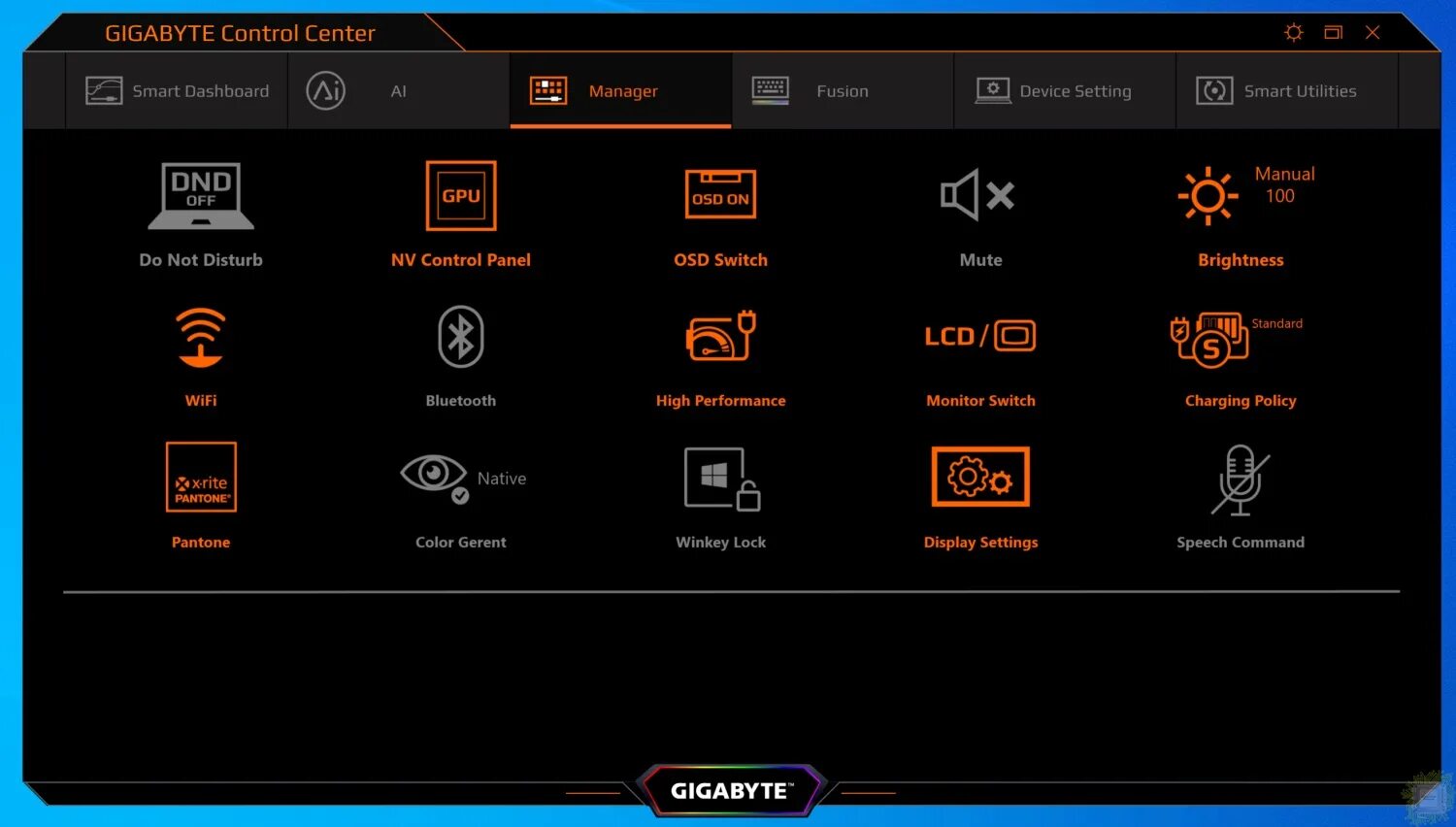Switch to the Smart Dashboard tab
This screenshot has height=827, width=1456.
click(177, 91)
